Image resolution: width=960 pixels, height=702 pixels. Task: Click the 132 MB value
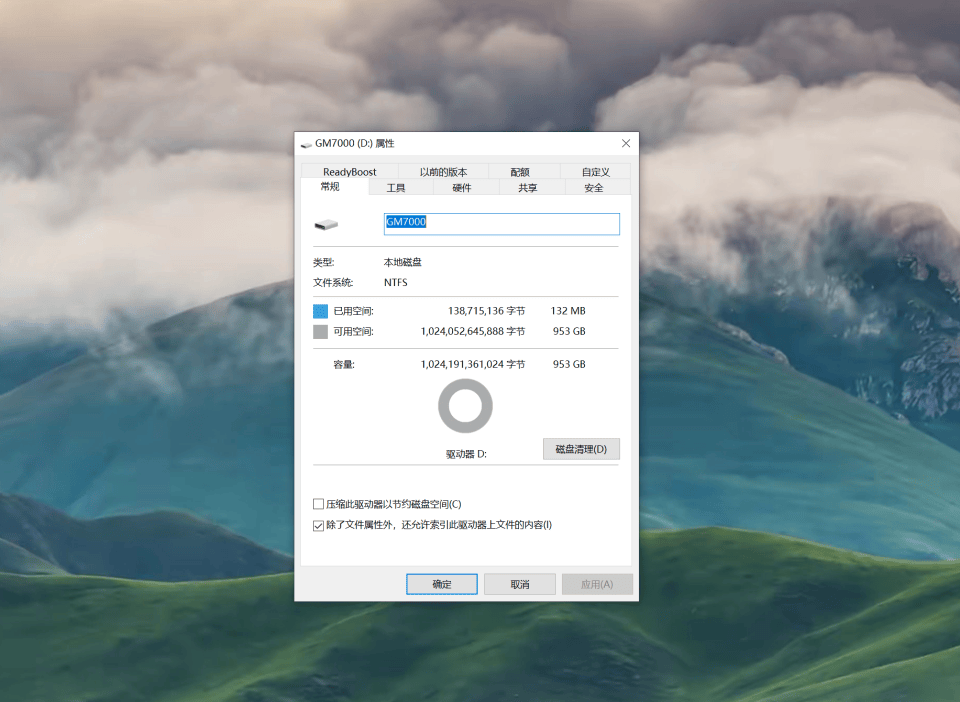568,311
